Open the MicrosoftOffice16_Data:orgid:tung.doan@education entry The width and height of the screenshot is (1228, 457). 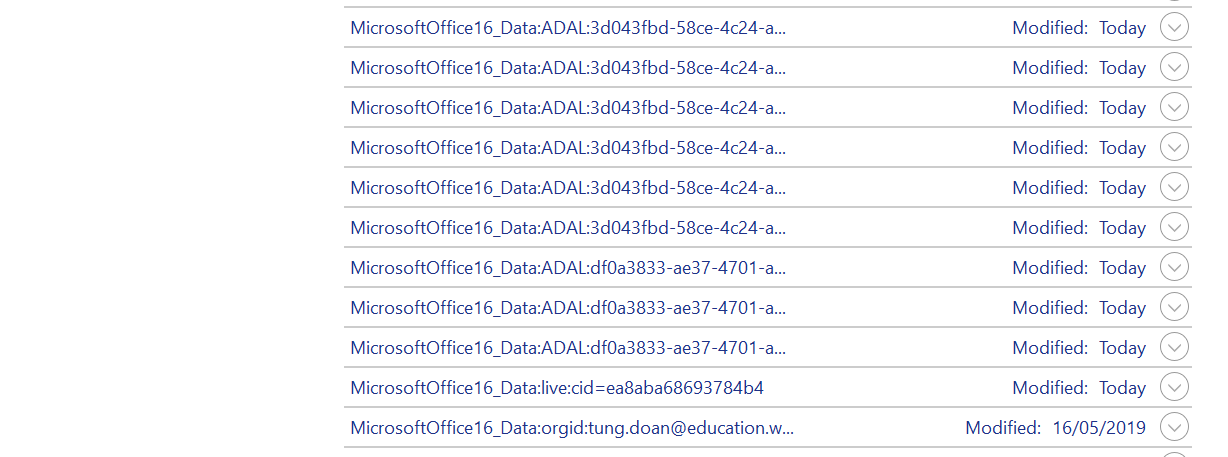click(x=572, y=428)
